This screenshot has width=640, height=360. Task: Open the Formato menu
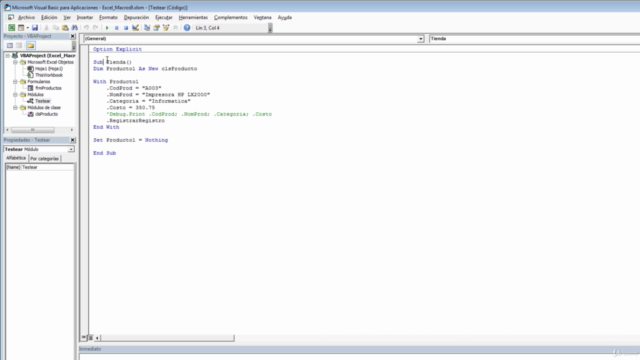click(108, 18)
